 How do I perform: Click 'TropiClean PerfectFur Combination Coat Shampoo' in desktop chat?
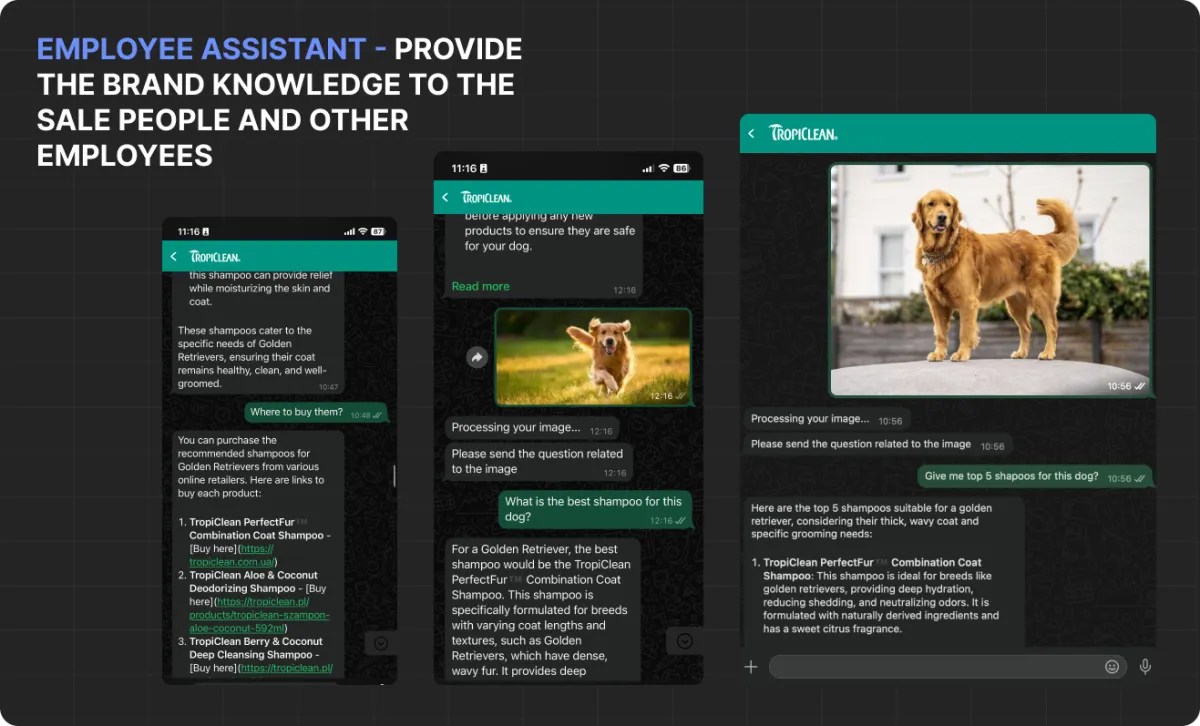(x=872, y=569)
